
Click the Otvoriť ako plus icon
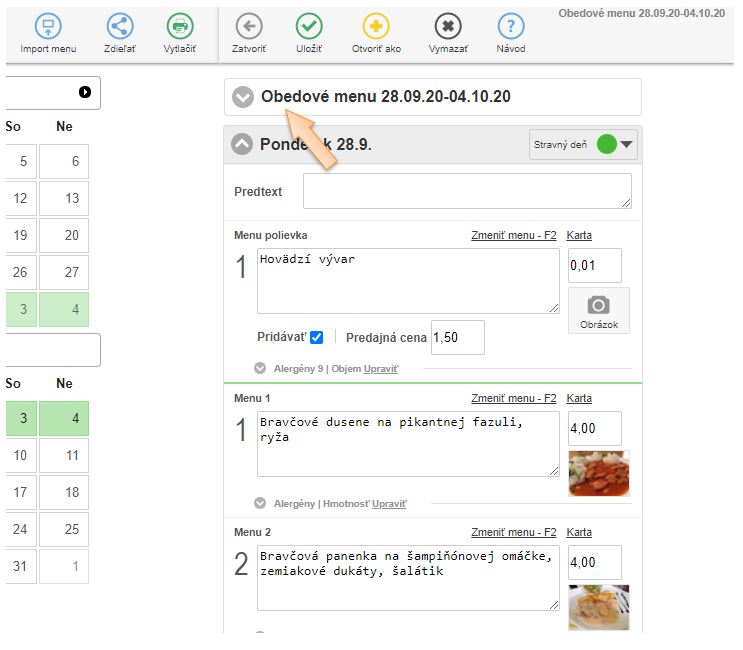coord(376,27)
